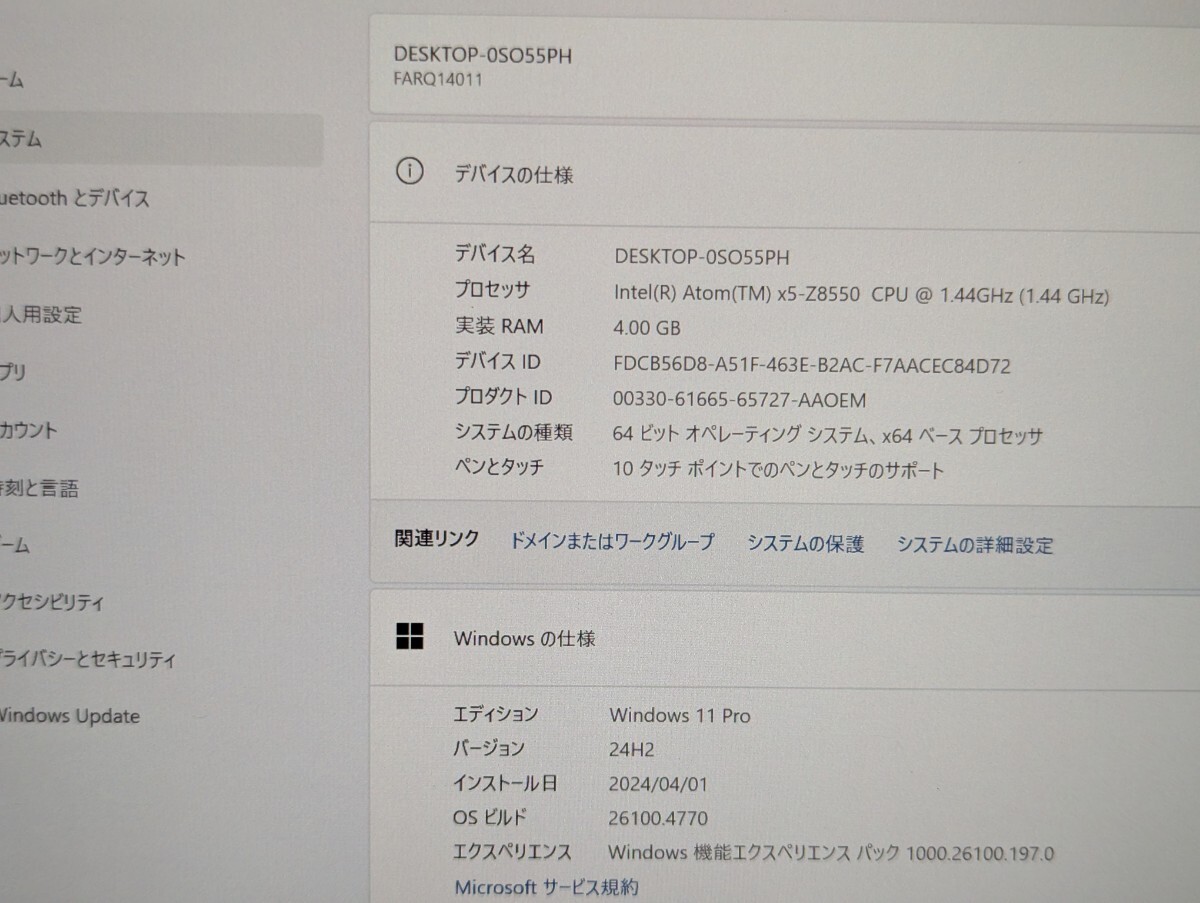Image resolution: width=1200 pixels, height=903 pixels.
Task: Collapse the Windows の仕様 section header
Action: coord(785,637)
